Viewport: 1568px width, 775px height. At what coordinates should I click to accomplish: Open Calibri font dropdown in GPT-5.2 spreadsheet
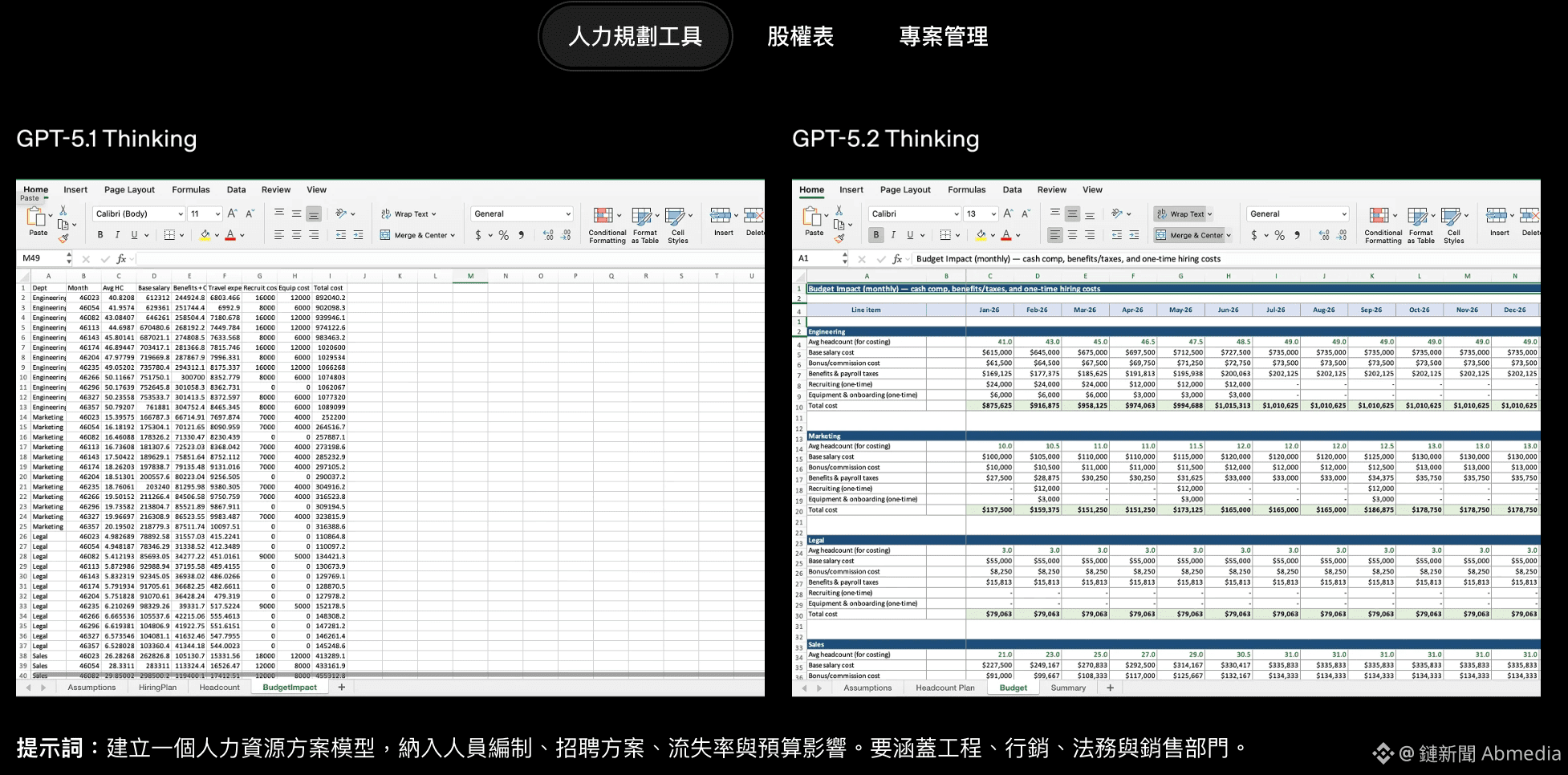[x=915, y=214]
